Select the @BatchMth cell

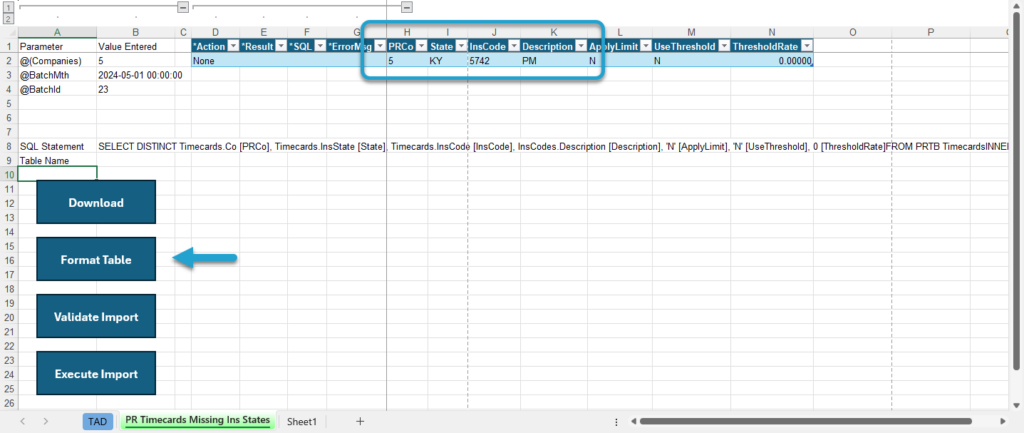[57, 75]
